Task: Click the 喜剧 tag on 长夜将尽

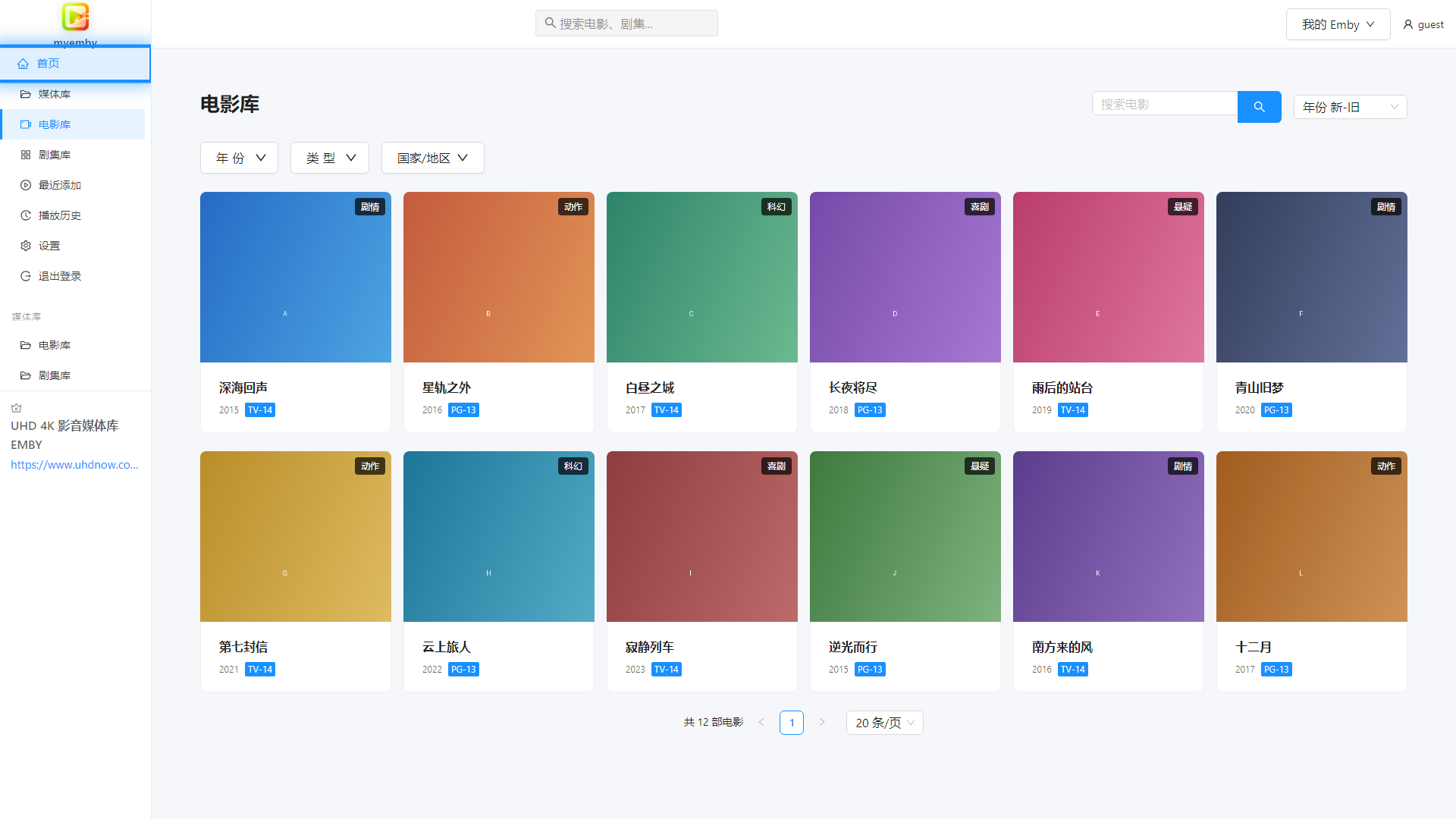Action: pos(979,207)
